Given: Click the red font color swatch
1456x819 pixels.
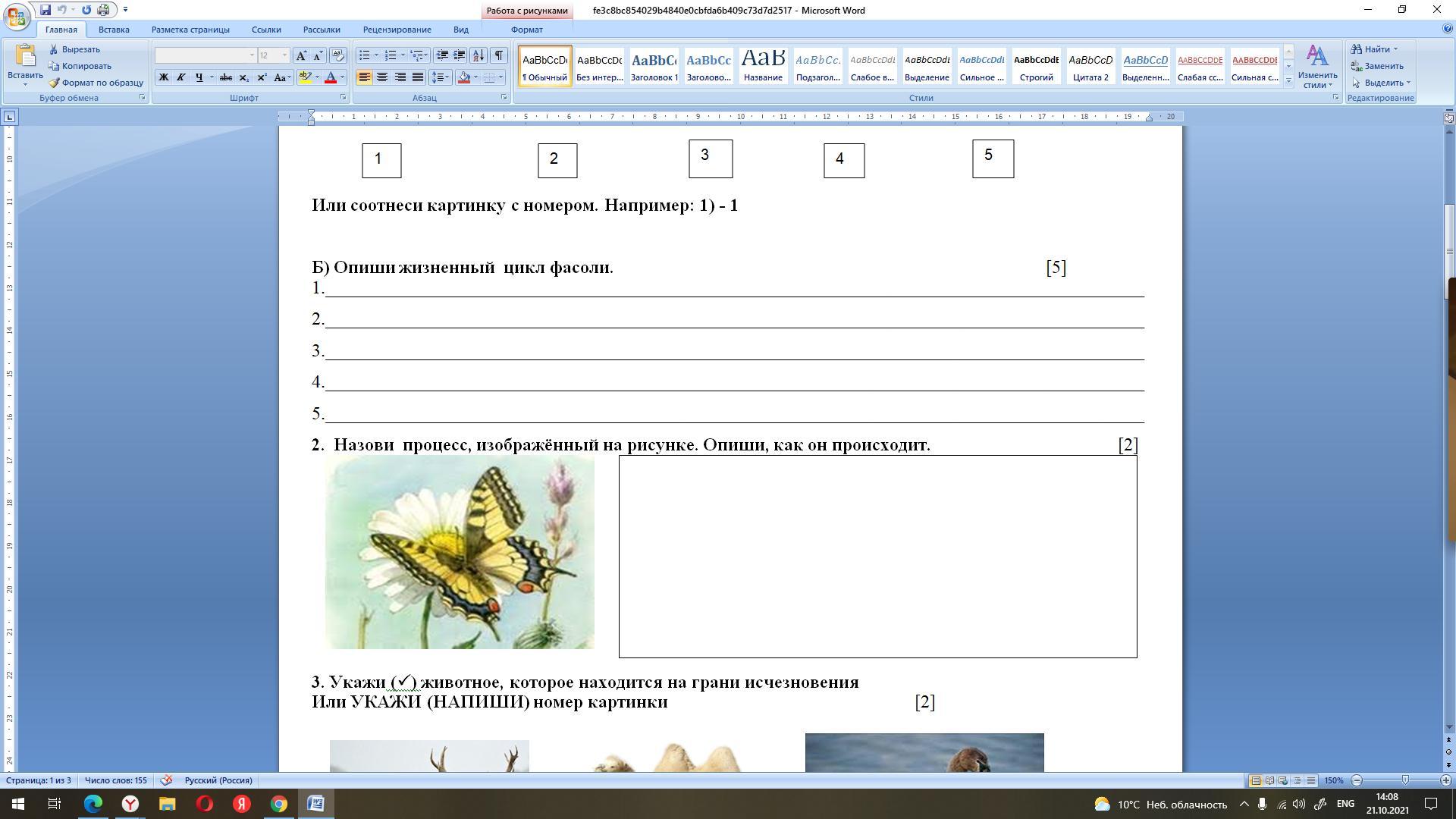Looking at the screenshot, I should pos(331,77).
